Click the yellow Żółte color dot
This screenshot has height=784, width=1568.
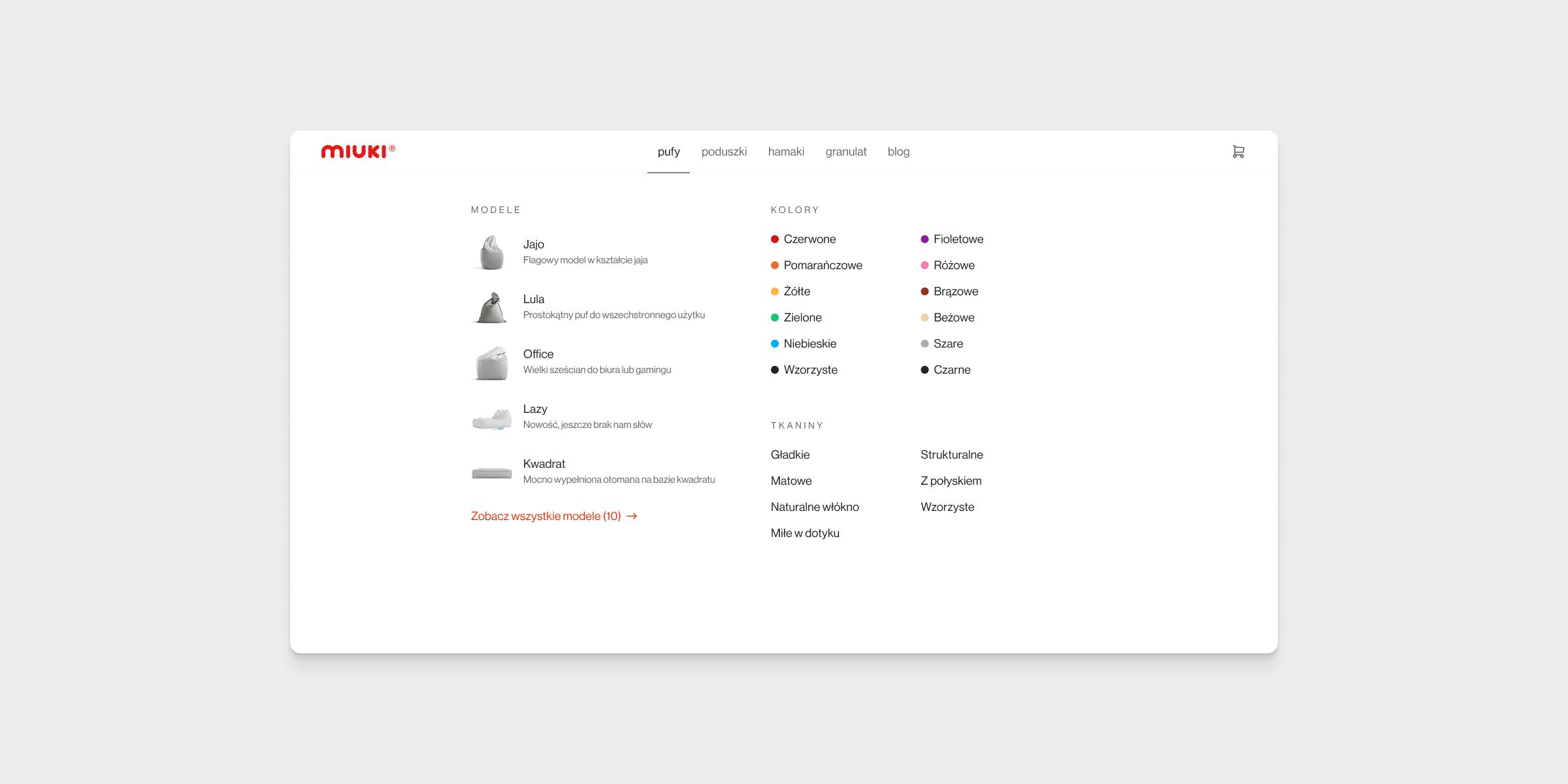(775, 291)
